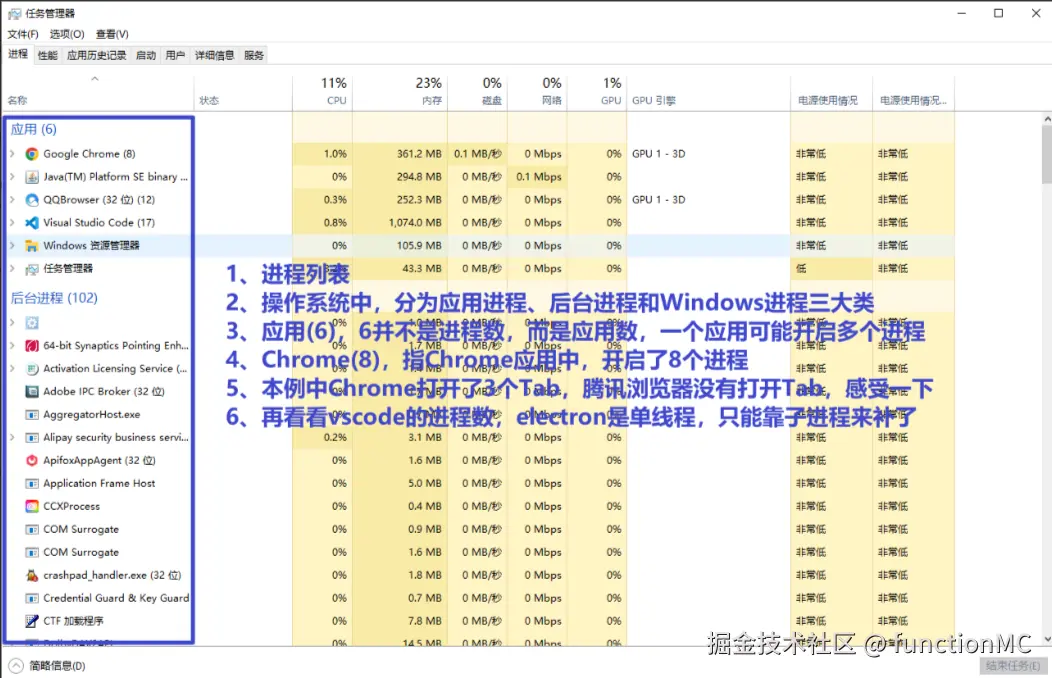Sort by the 1% GPU column header
Image resolution: width=1052 pixels, height=678 pixels.
point(596,92)
